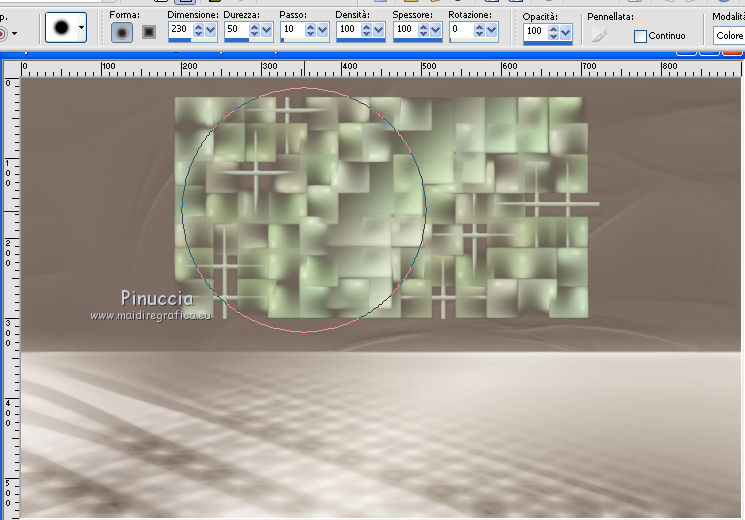Image resolution: width=745 pixels, height=520 pixels.
Task: Step the Durezza value with spinner arrows
Action: 254,30
